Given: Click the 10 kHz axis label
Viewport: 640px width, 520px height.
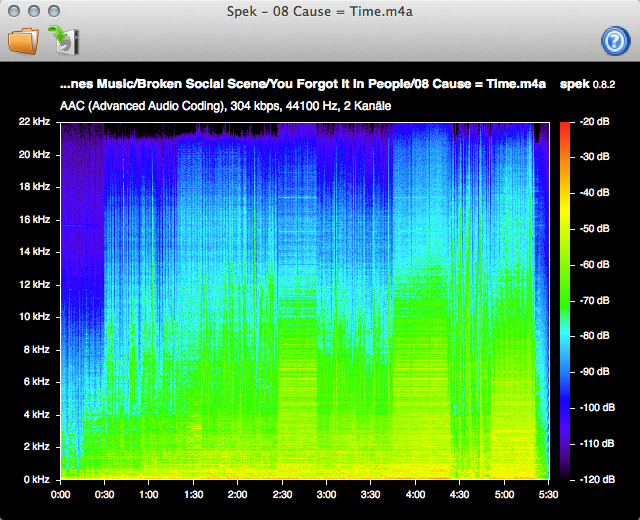Looking at the screenshot, I should [x=35, y=316].
